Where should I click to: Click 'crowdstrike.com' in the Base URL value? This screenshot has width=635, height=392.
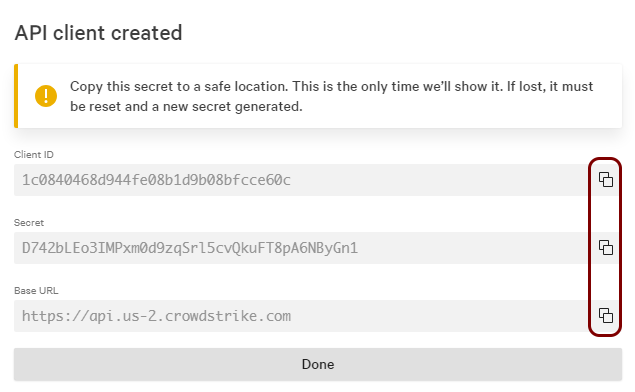[x=228, y=316]
